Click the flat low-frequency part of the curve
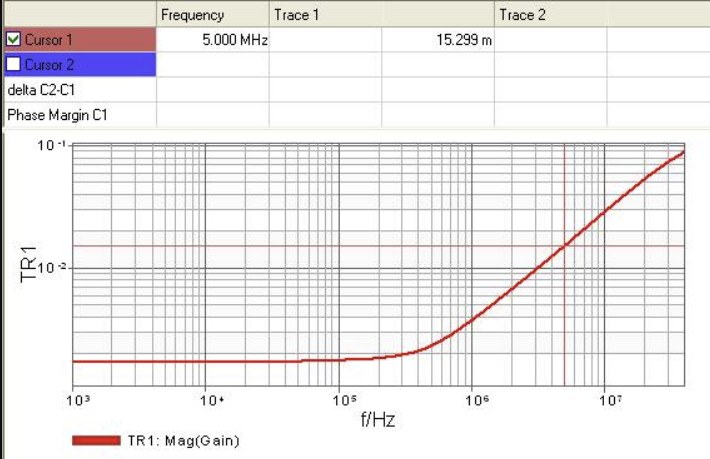The width and height of the screenshot is (710, 459). pos(181,361)
